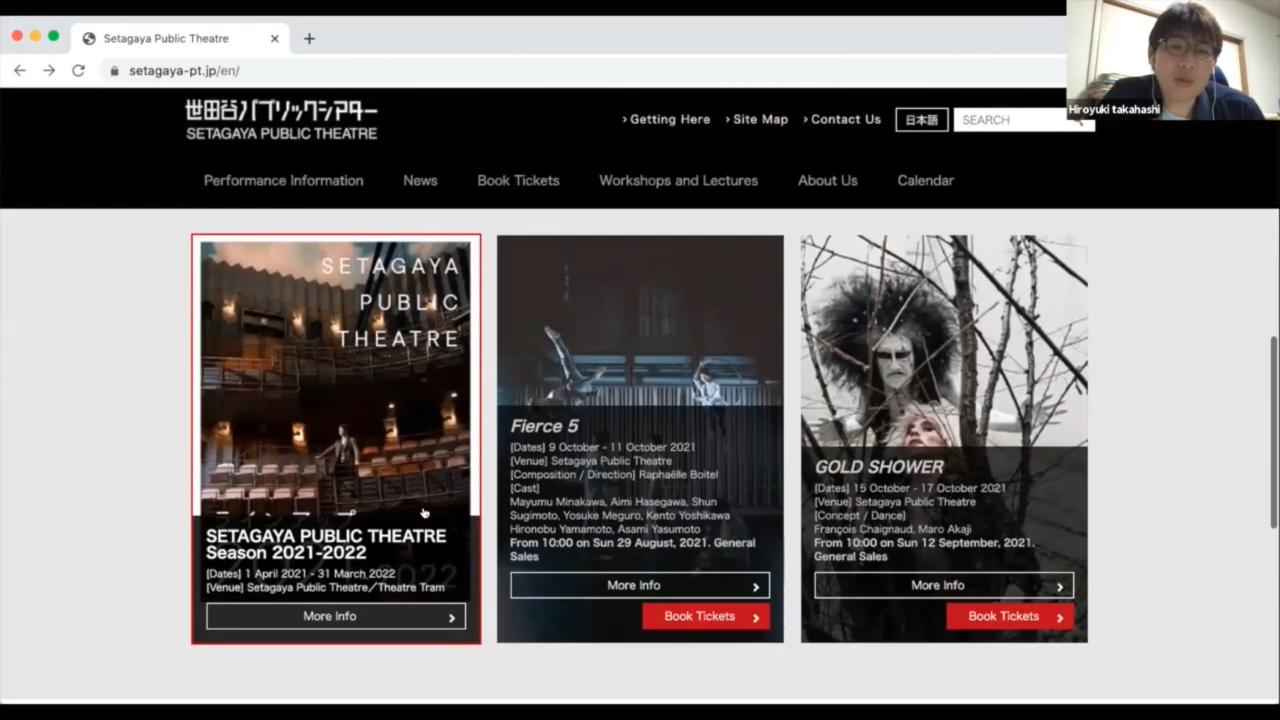Open the Workshops and Lectures menu

[x=678, y=181]
